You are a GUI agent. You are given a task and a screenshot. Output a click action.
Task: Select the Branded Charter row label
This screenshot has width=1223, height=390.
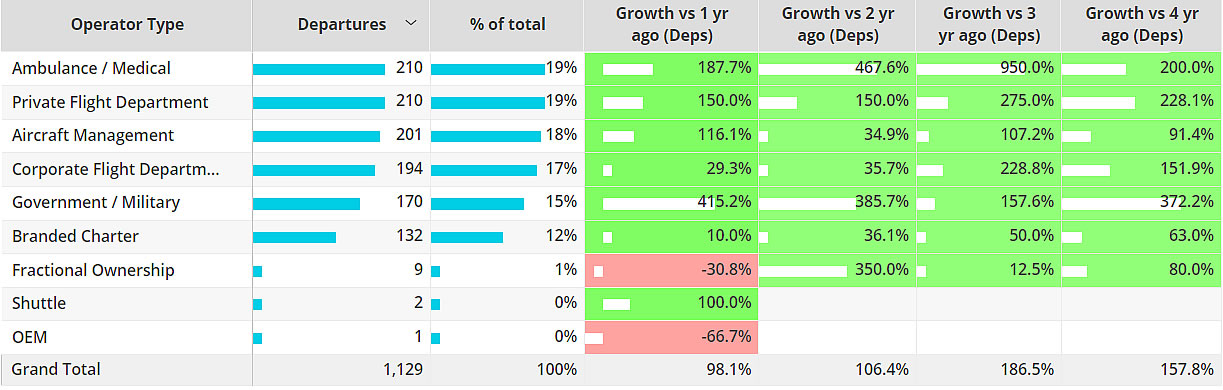[75, 236]
